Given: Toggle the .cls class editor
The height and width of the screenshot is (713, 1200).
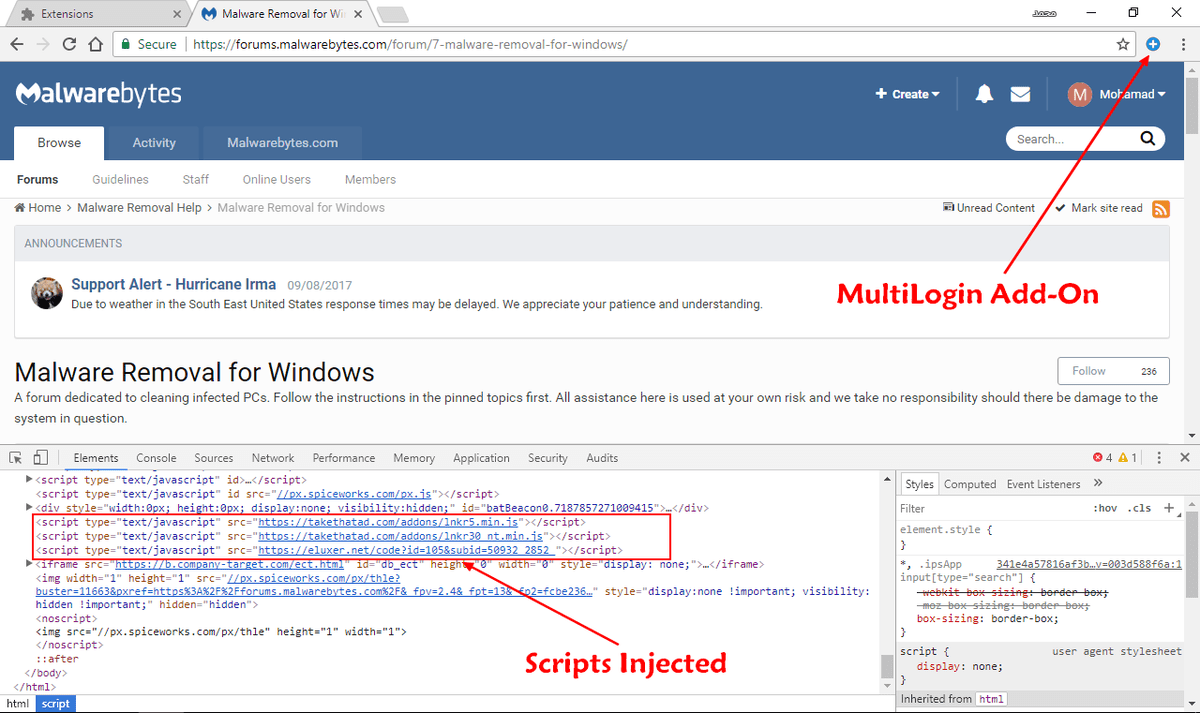Looking at the screenshot, I should click(x=1139, y=508).
